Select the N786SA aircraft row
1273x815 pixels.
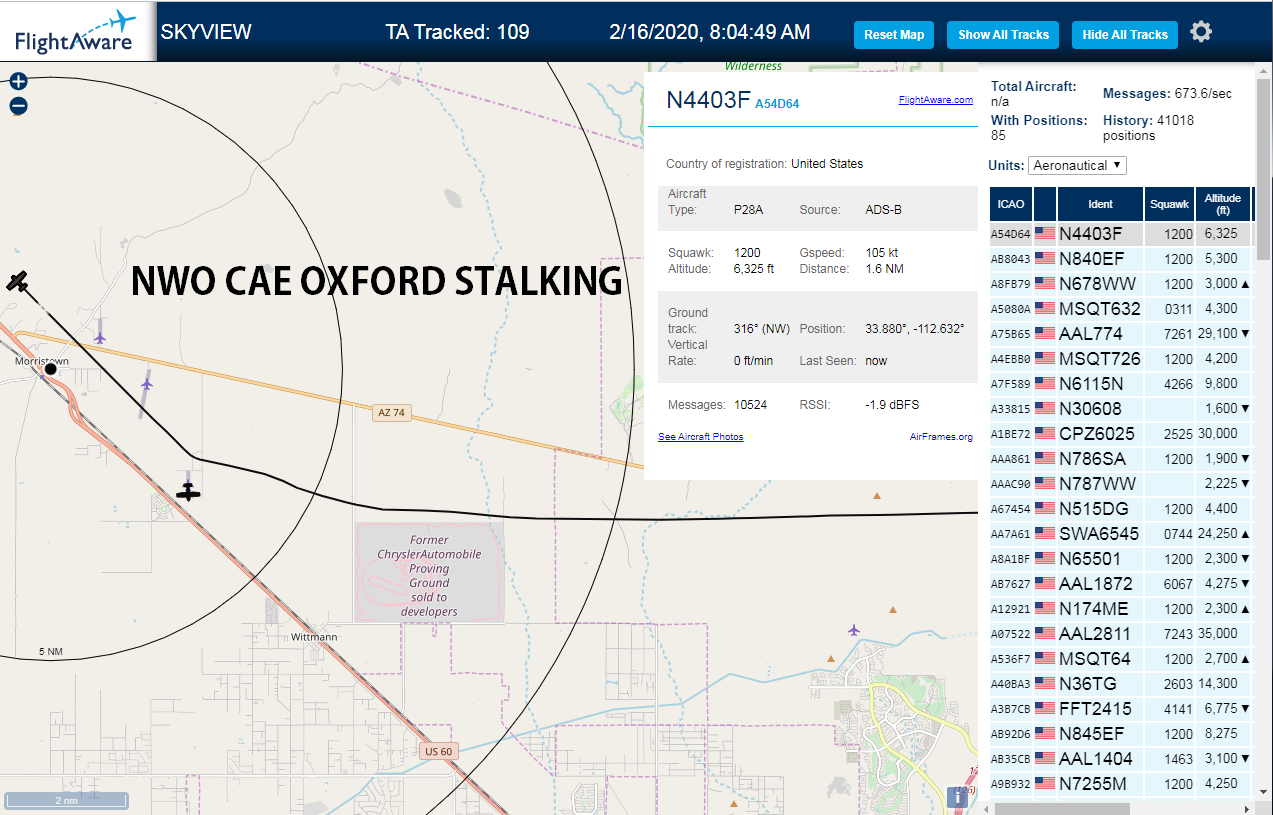[1120, 459]
